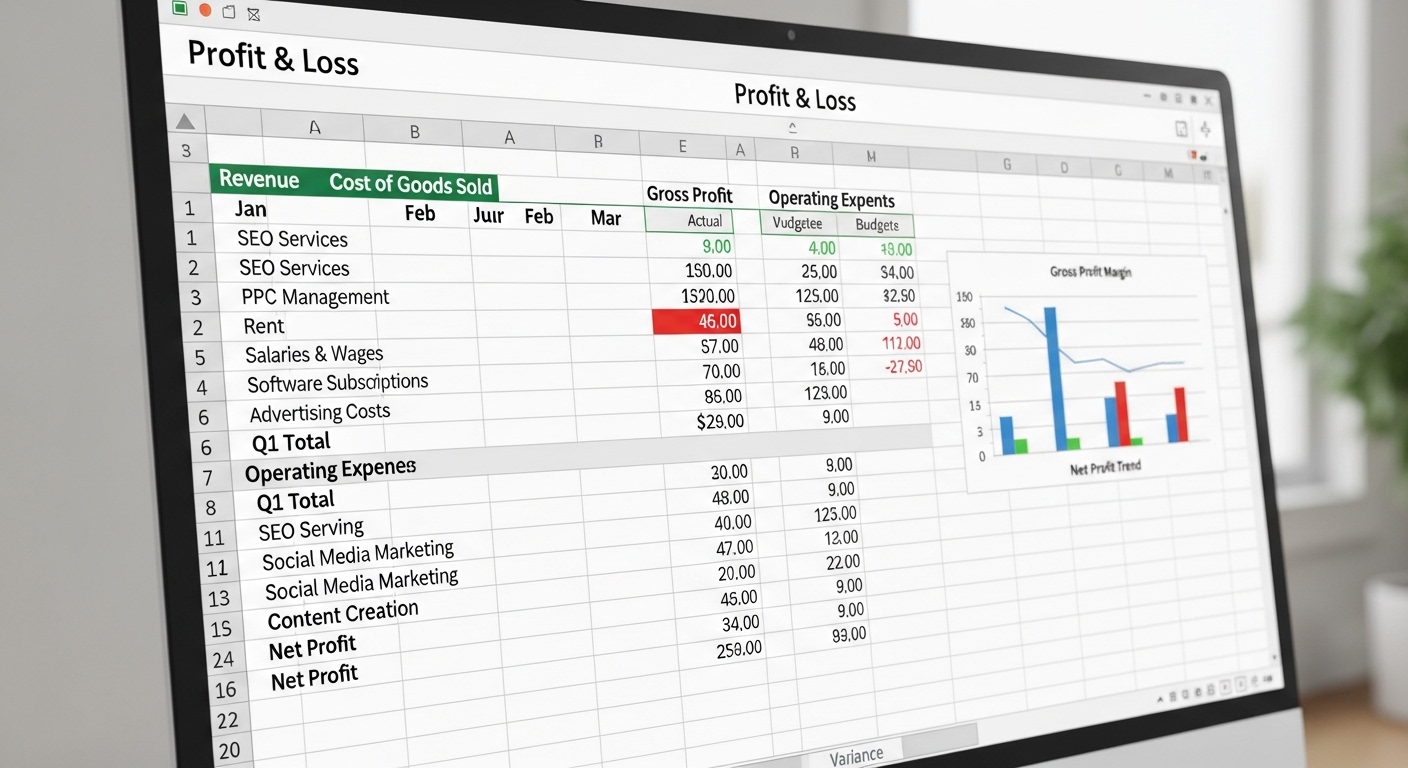
Task: Select the 1520.00 value cell
Action: click(x=708, y=296)
